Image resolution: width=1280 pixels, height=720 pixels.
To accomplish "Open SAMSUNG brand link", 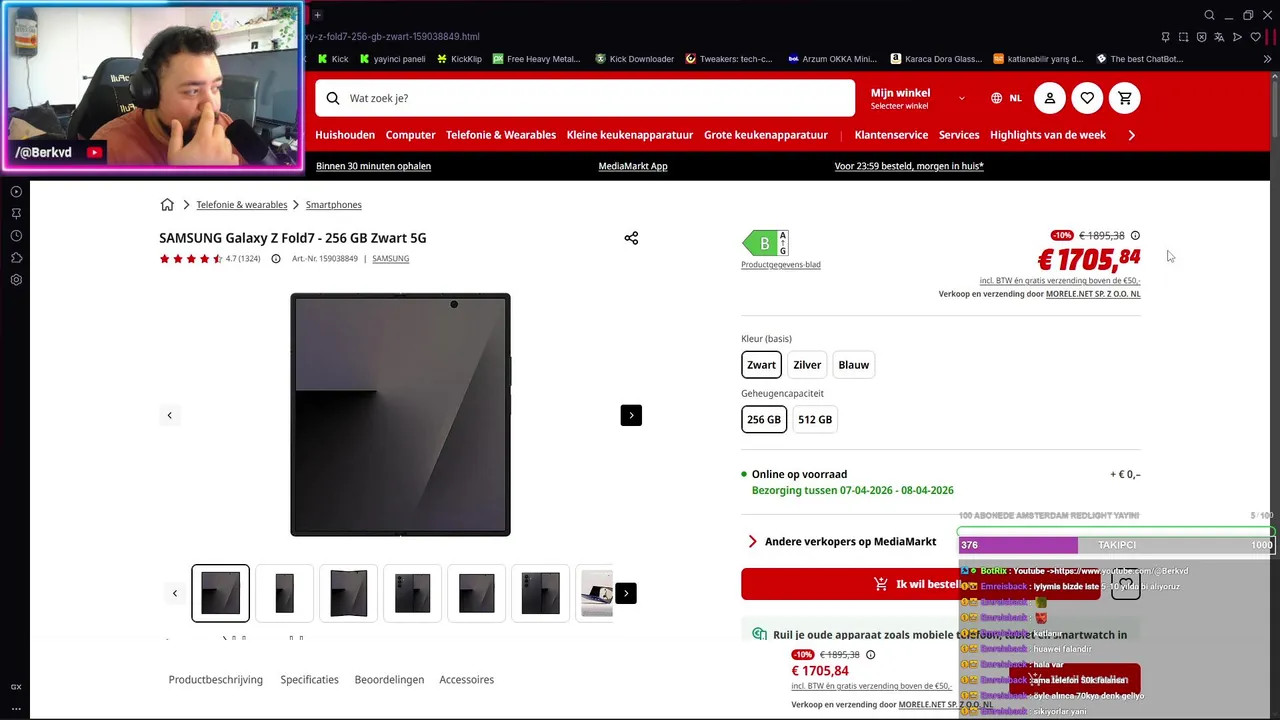I will click(x=390, y=259).
